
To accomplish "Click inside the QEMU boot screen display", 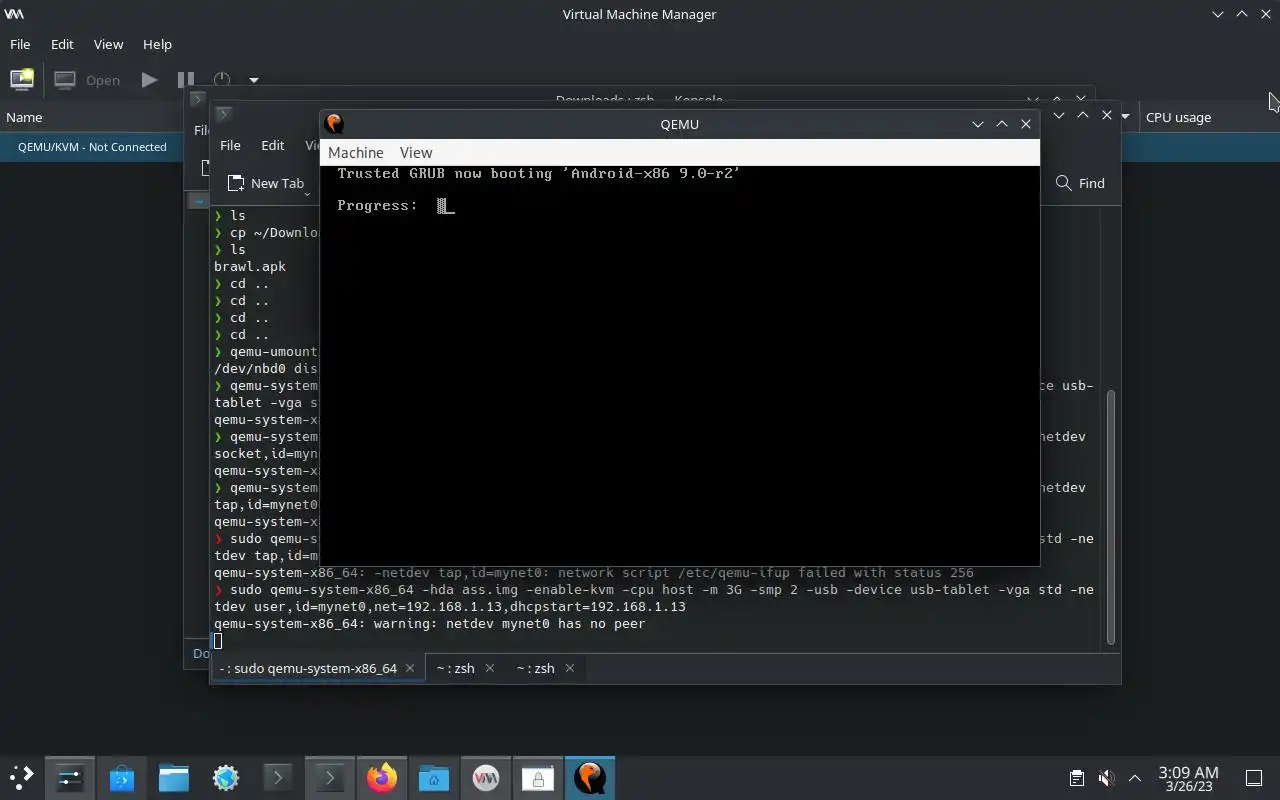I will 680,365.
